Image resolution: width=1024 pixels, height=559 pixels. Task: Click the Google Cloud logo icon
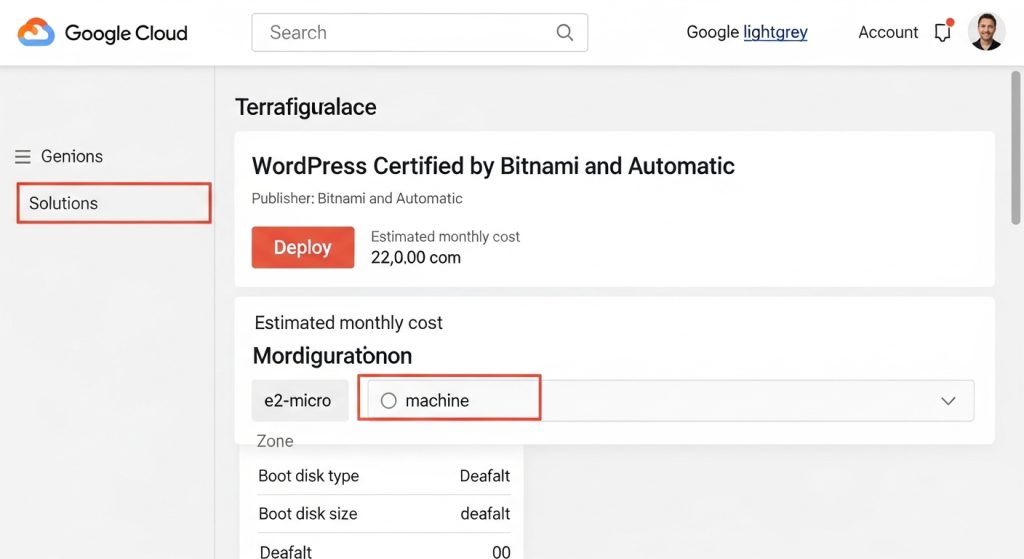pos(36,32)
